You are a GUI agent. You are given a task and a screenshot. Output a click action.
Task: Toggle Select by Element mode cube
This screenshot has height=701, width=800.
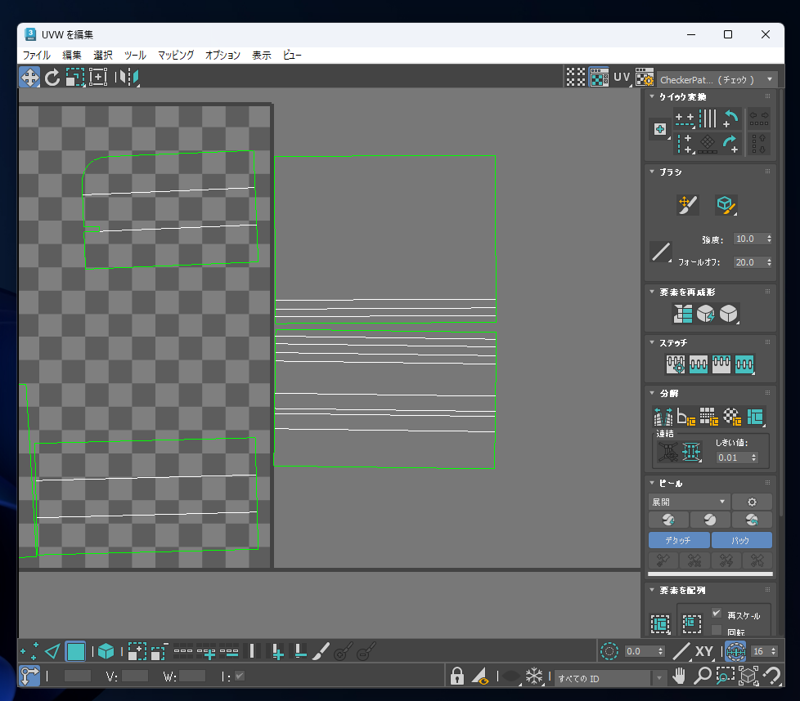(106, 652)
